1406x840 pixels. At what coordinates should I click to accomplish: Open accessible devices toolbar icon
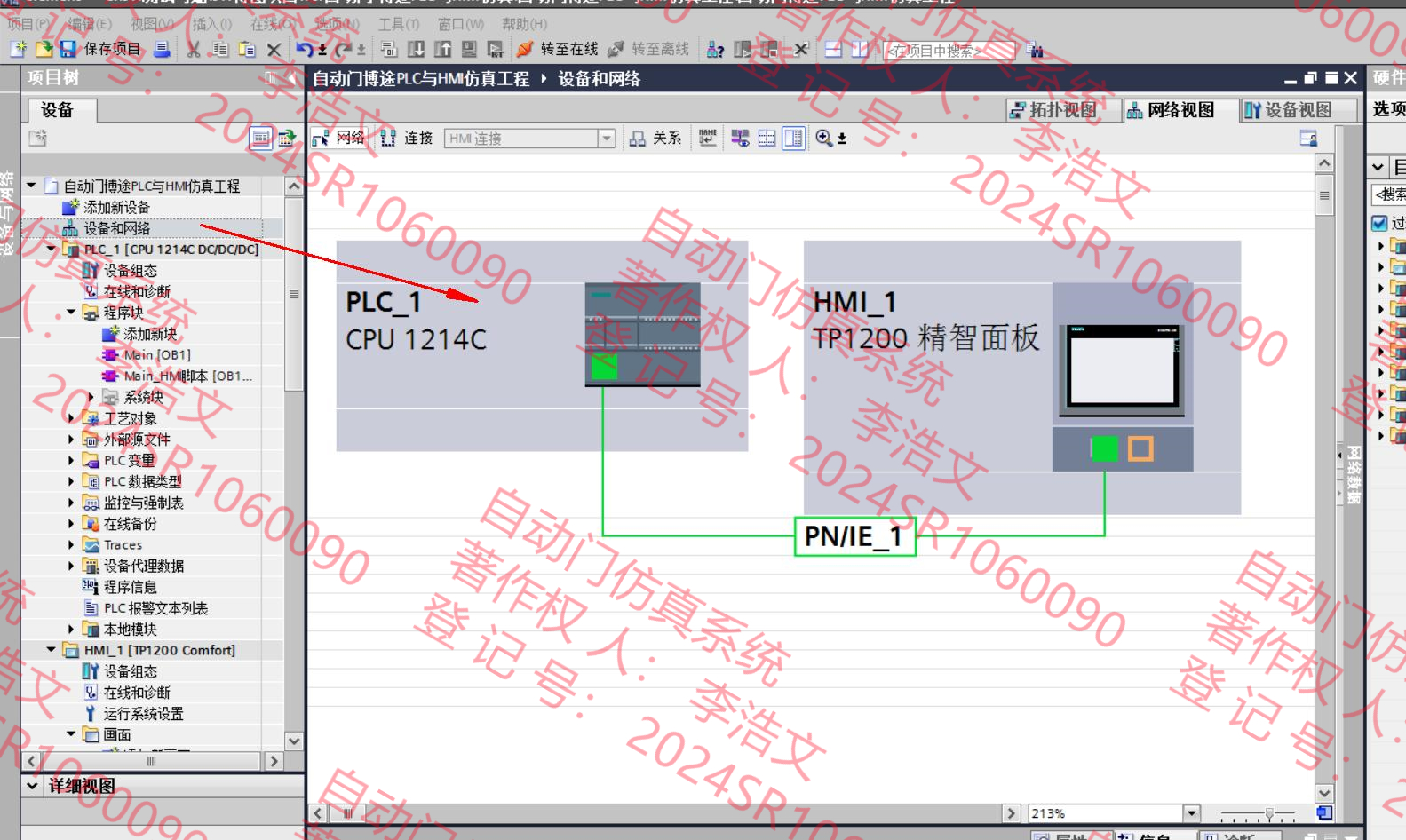(715, 50)
